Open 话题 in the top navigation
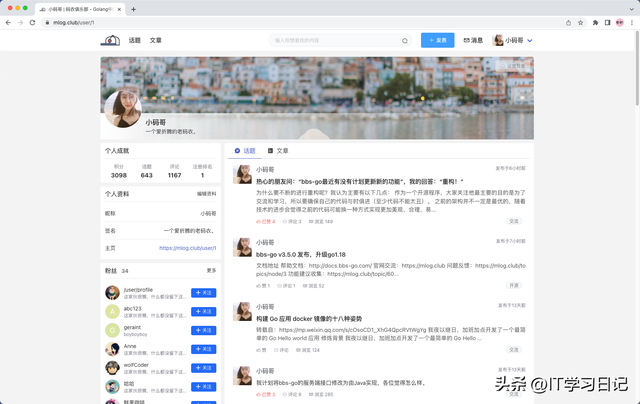This screenshot has height=404, width=640. tap(134, 40)
